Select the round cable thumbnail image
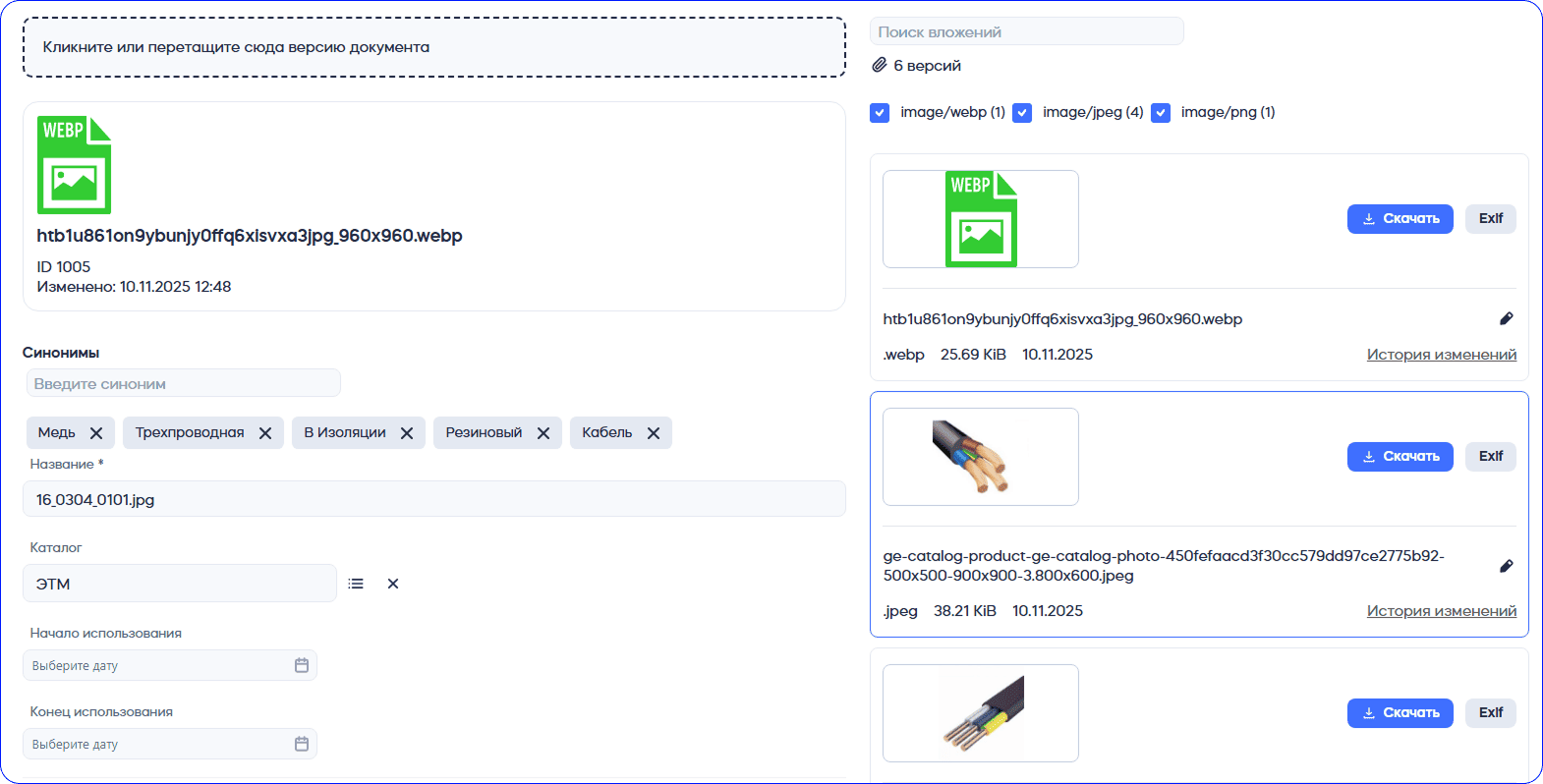 click(980, 457)
